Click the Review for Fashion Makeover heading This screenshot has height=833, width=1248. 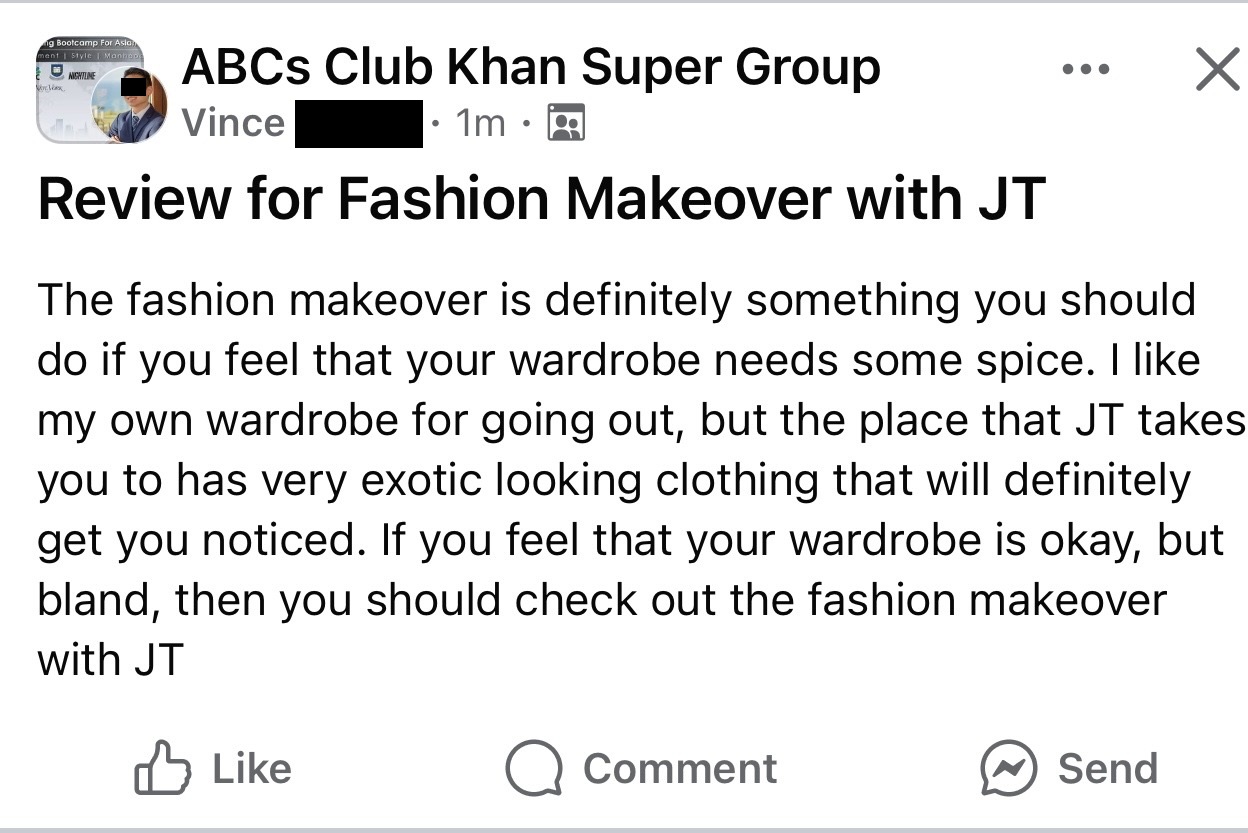[541, 199]
